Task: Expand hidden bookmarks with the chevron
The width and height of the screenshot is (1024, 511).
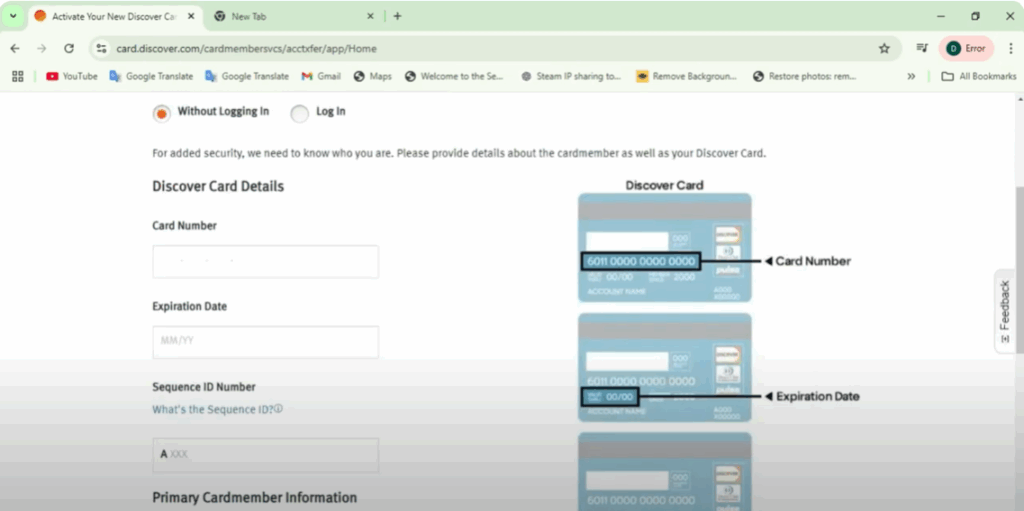Action: [x=911, y=76]
